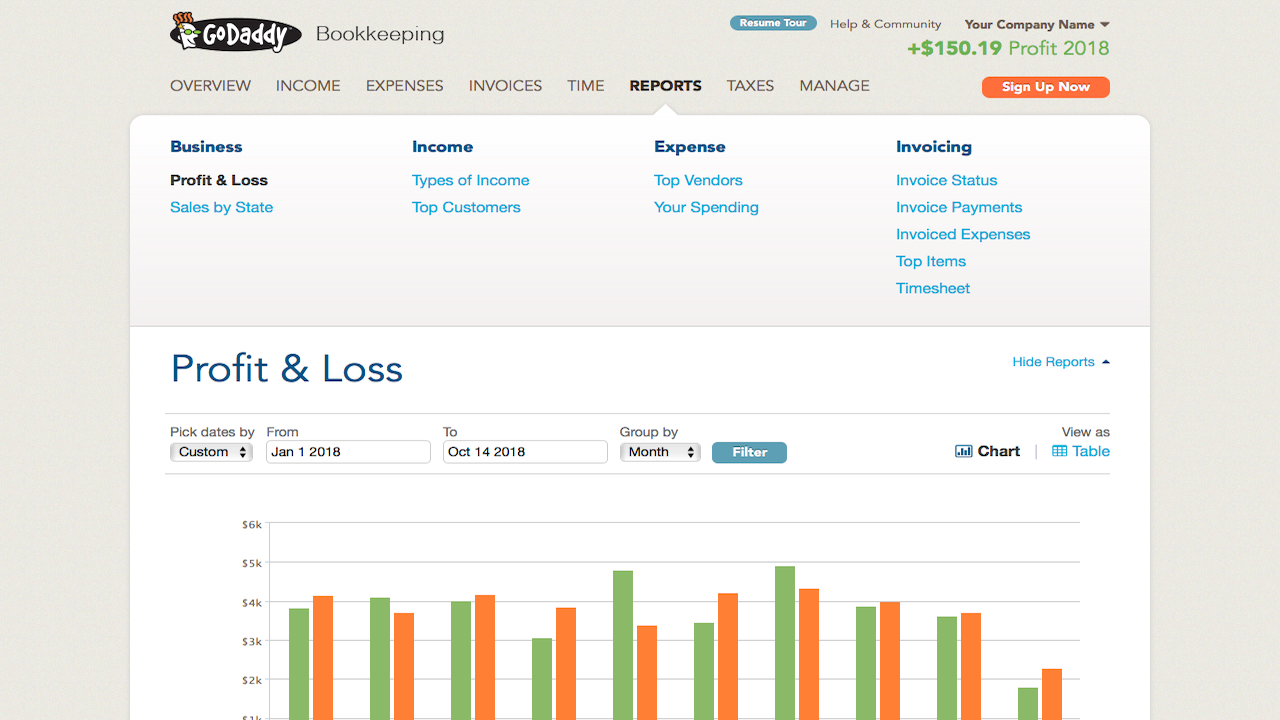Image resolution: width=1280 pixels, height=720 pixels.
Task: Open the Taxes tab
Action: tap(750, 86)
